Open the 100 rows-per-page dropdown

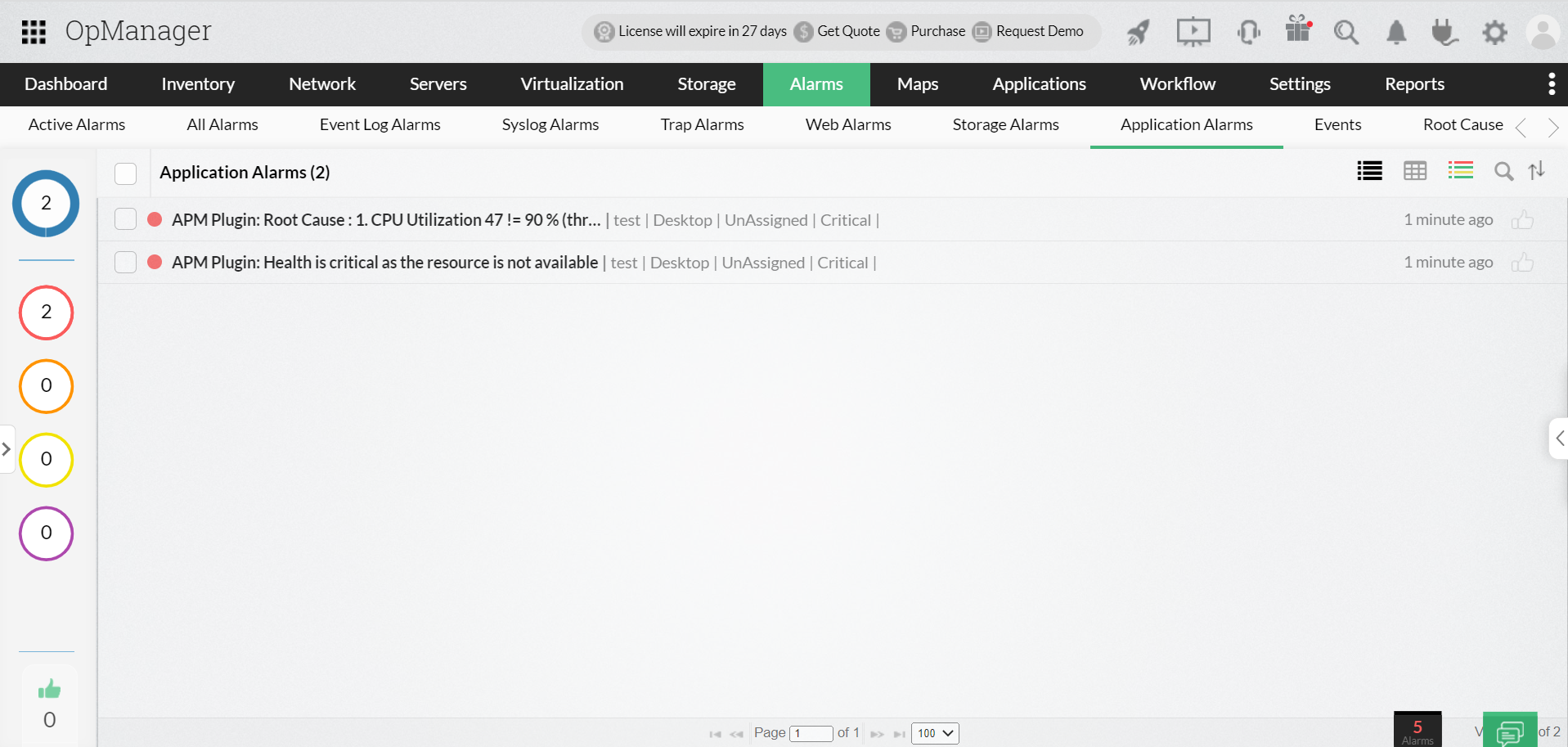click(x=934, y=733)
